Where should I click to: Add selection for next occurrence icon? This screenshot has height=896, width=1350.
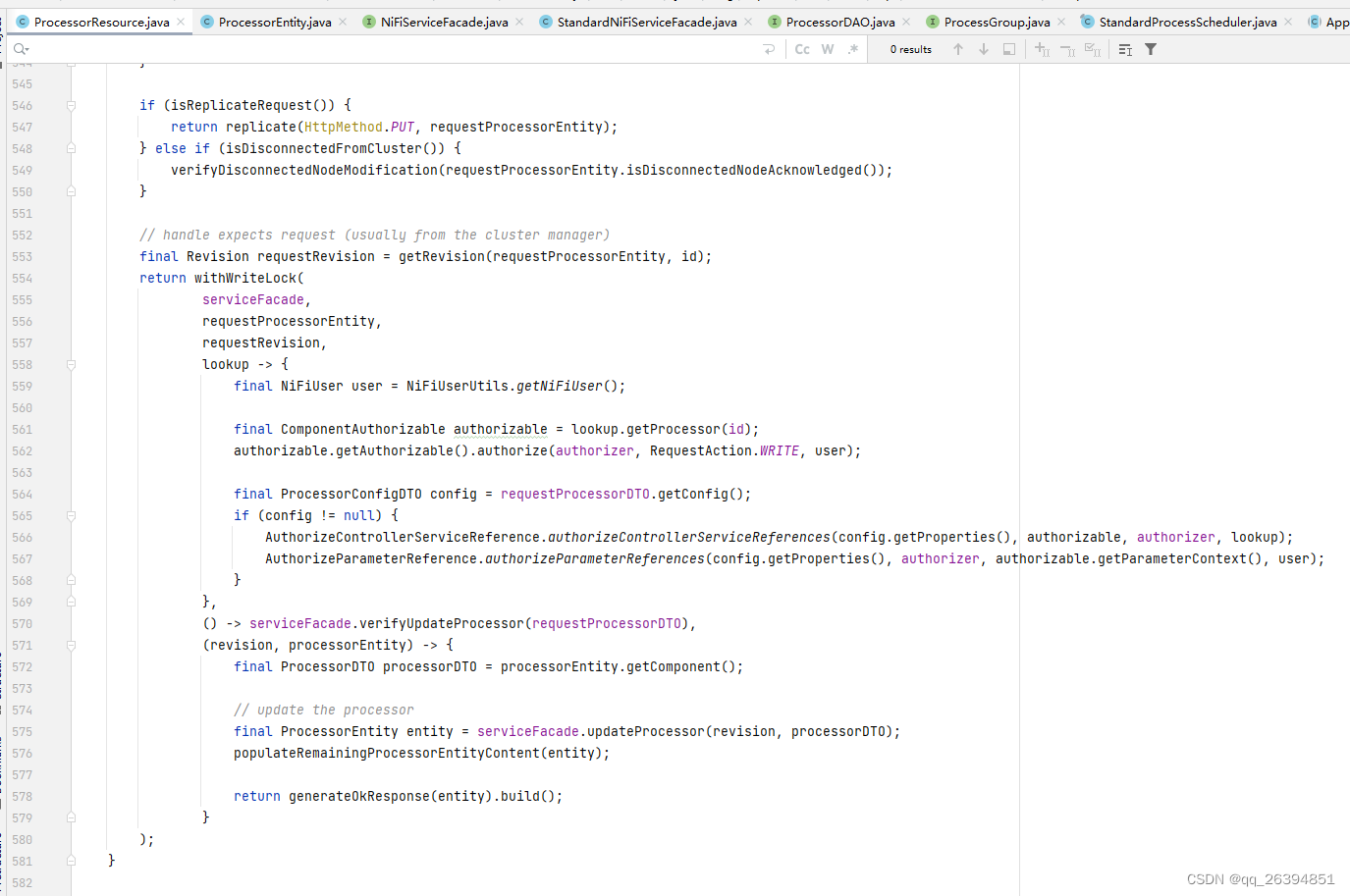(x=1042, y=49)
